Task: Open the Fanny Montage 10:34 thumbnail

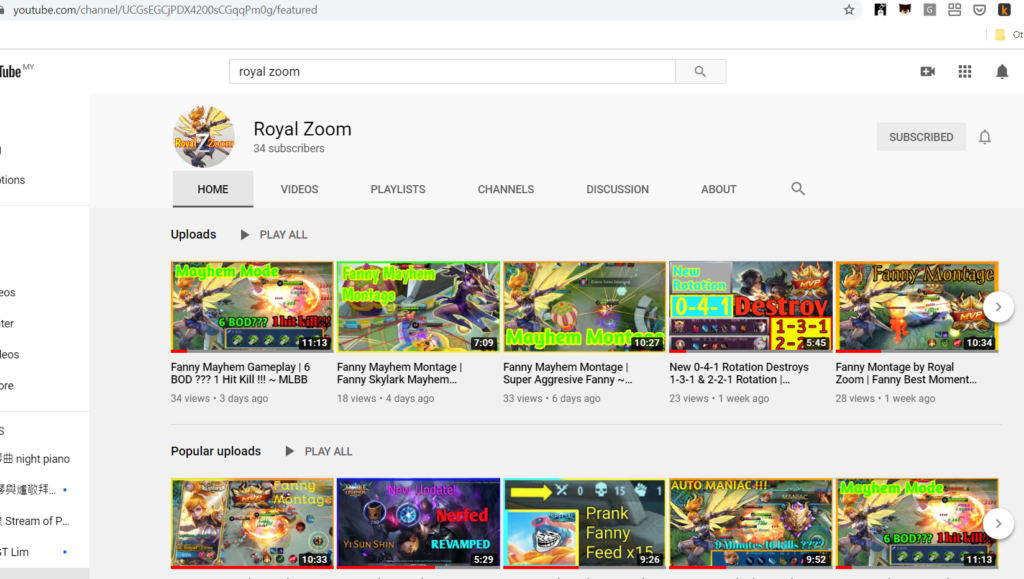Action: click(x=917, y=307)
